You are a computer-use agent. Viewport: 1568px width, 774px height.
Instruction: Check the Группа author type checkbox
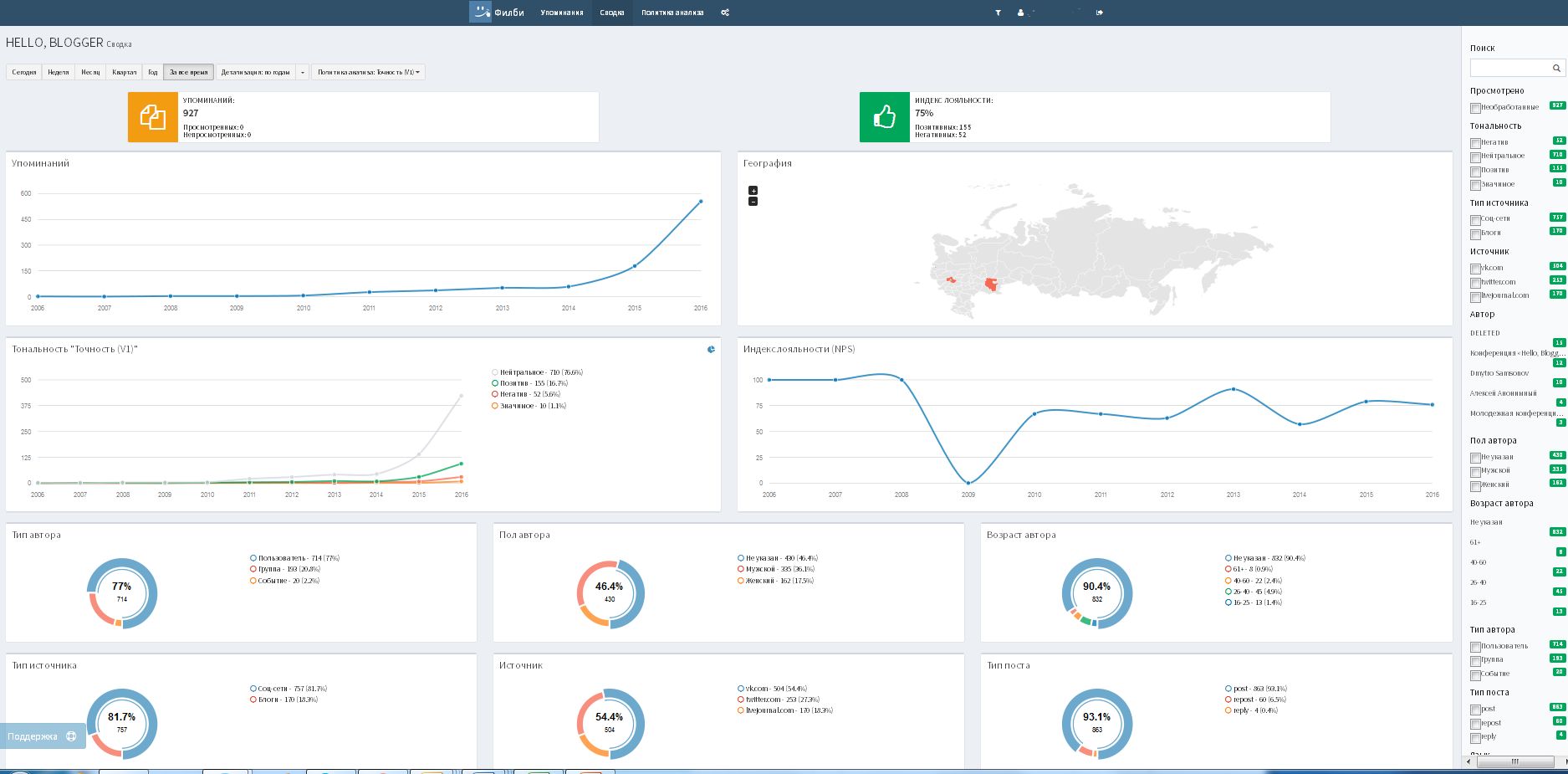(1475, 660)
